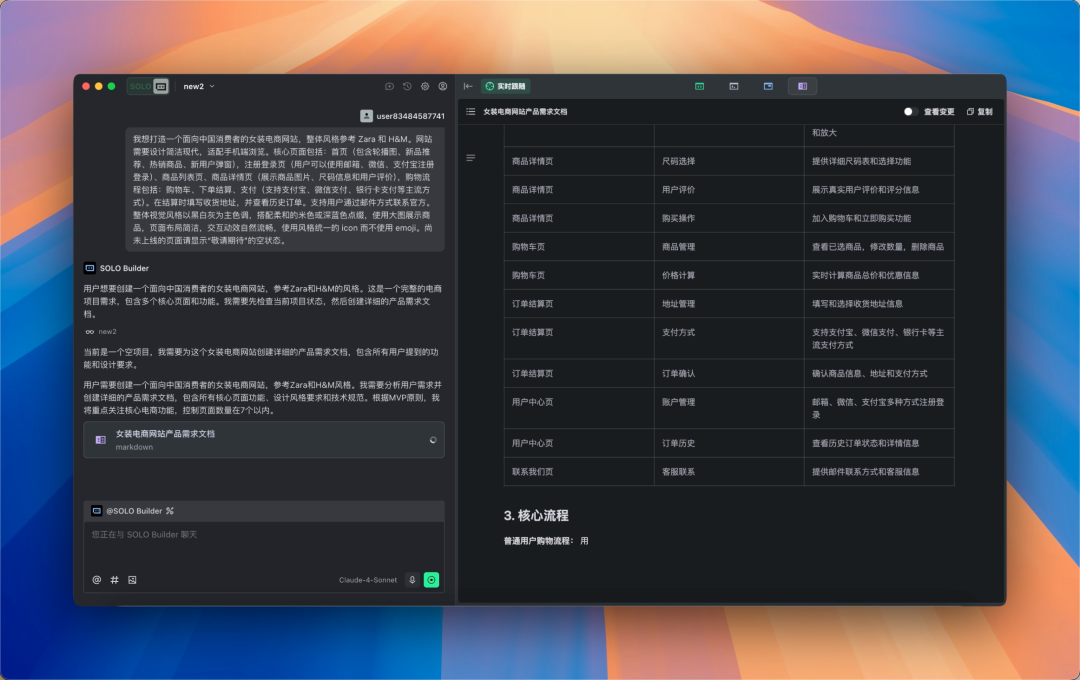This screenshot has width=1080, height=680.
Task: Click the hashtag context icon
Action: 114,580
